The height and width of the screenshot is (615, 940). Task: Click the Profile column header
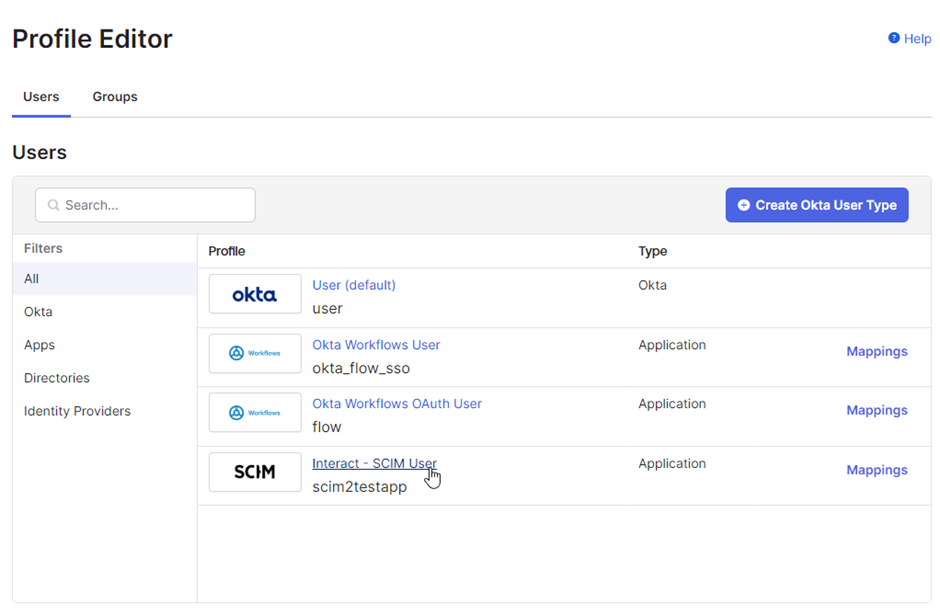[x=227, y=251]
